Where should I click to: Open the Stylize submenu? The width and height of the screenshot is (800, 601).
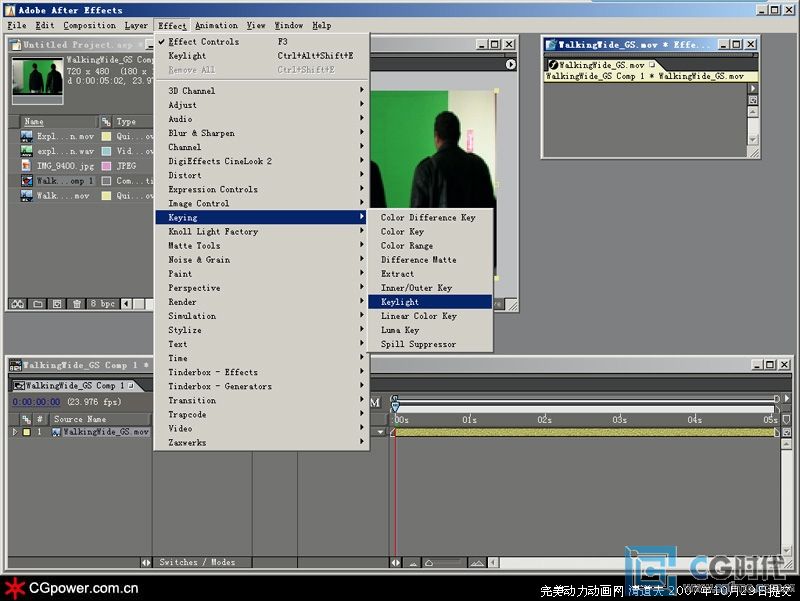pyautogui.click(x=262, y=330)
